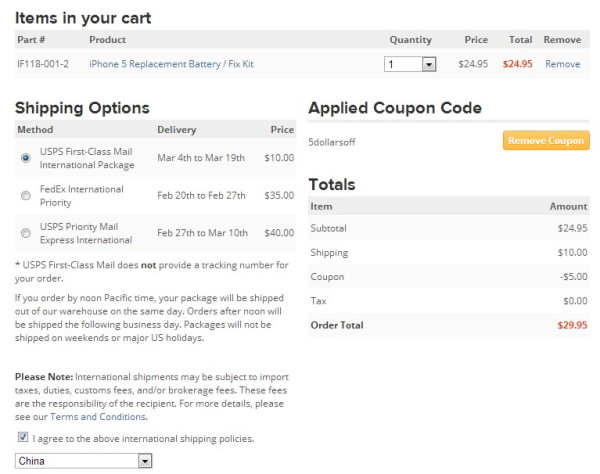Image resolution: width=600 pixels, height=474 pixels.
Task: Click the Please Note import taxes paragraph
Action: pyautogui.click(x=152, y=397)
